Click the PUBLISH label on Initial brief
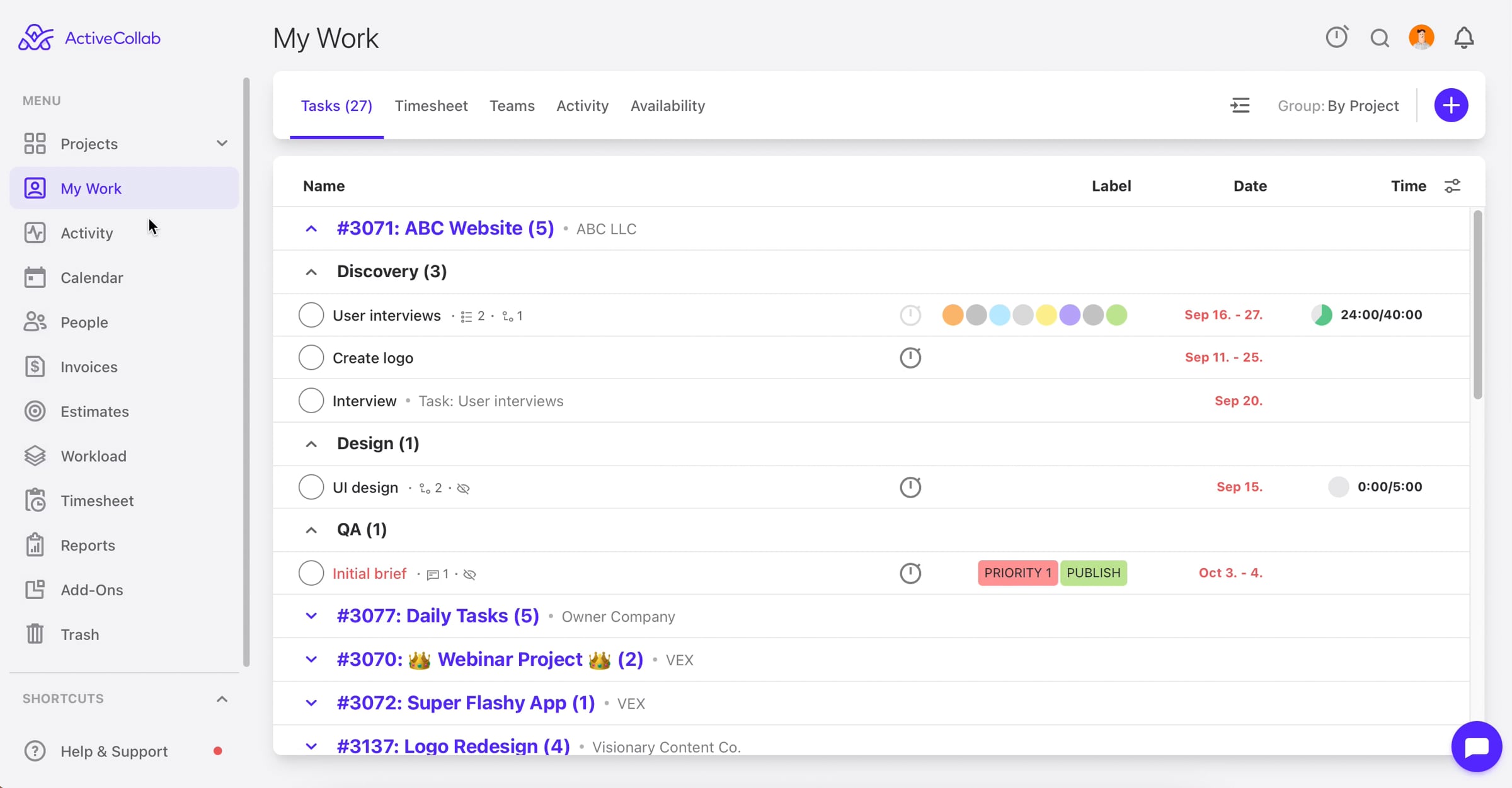The width and height of the screenshot is (1512, 788). 1094,573
